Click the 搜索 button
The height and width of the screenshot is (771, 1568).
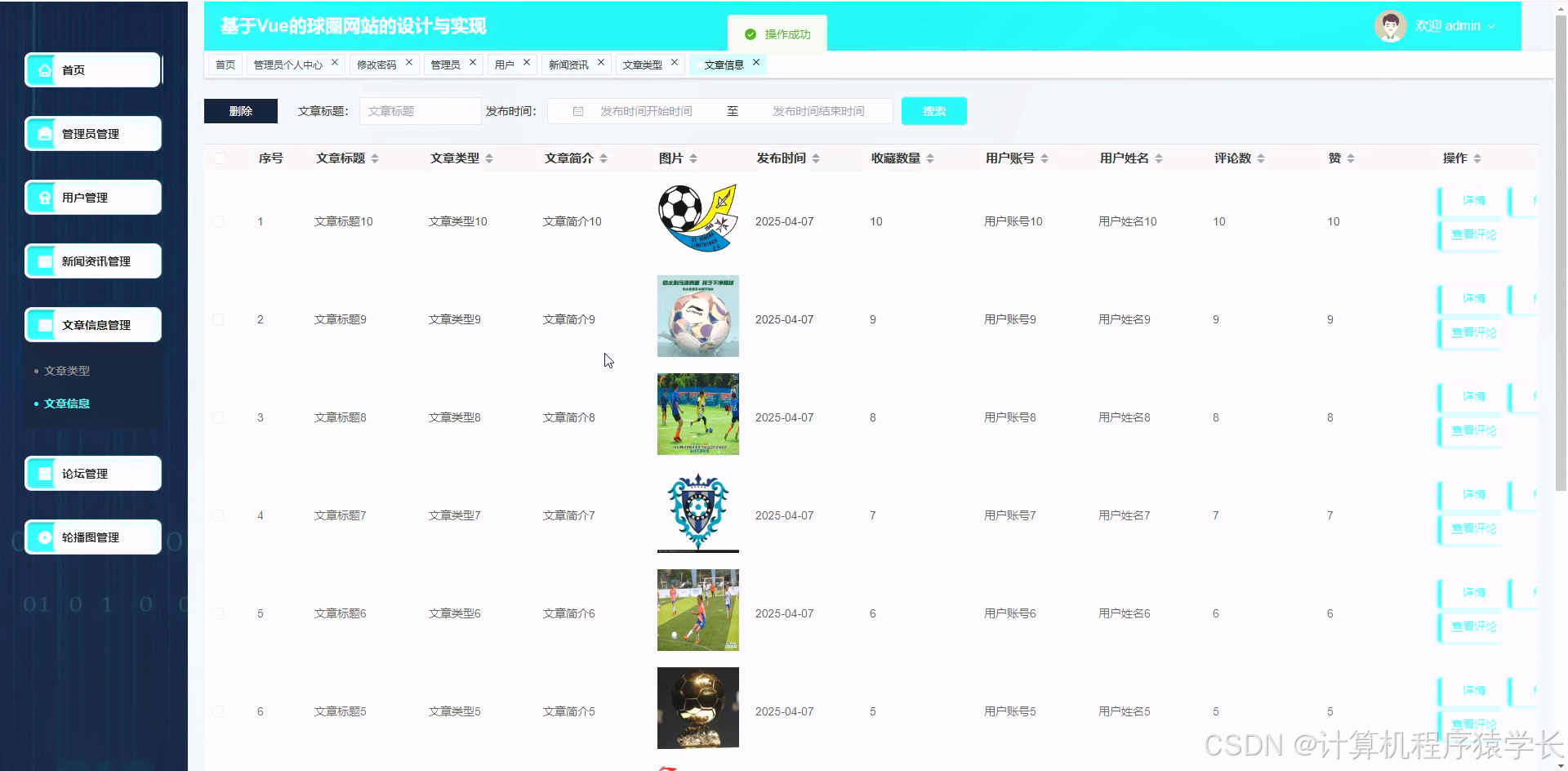pyautogui.click(x=934, y=111)
